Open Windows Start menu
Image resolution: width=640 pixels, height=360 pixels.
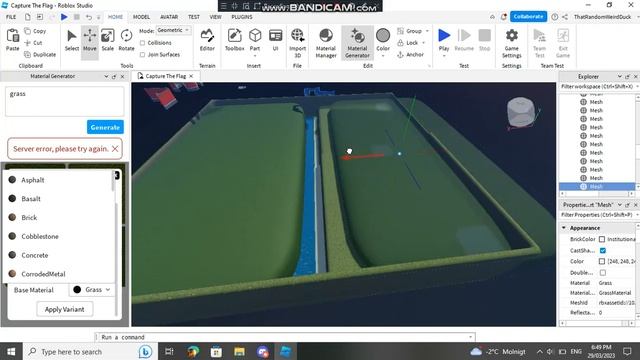tap(11, 351)
